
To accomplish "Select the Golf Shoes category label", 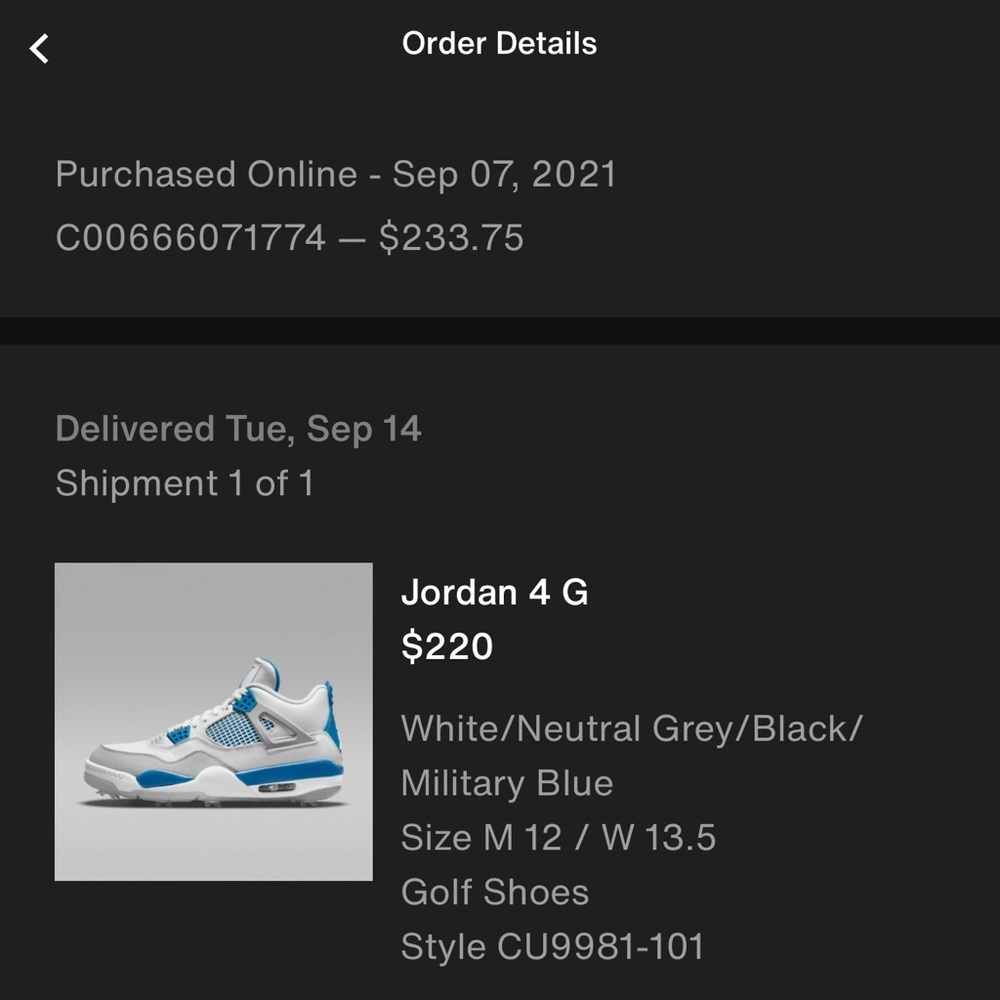I will (494, 891).
